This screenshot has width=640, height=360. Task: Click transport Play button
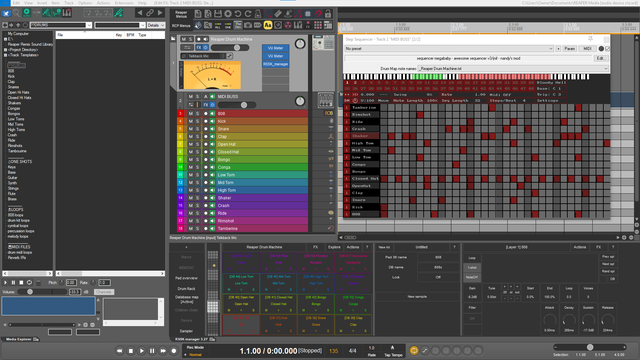141,351
